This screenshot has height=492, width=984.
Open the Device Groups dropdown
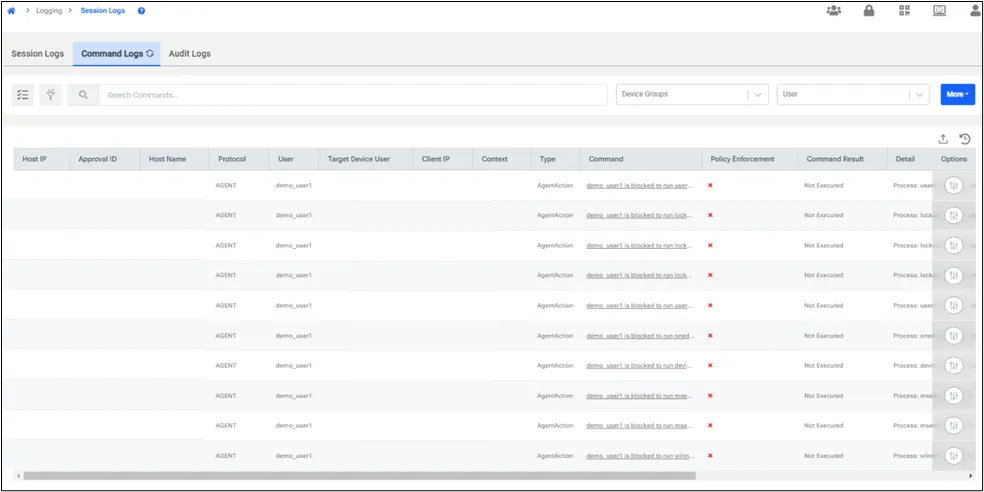692,95
